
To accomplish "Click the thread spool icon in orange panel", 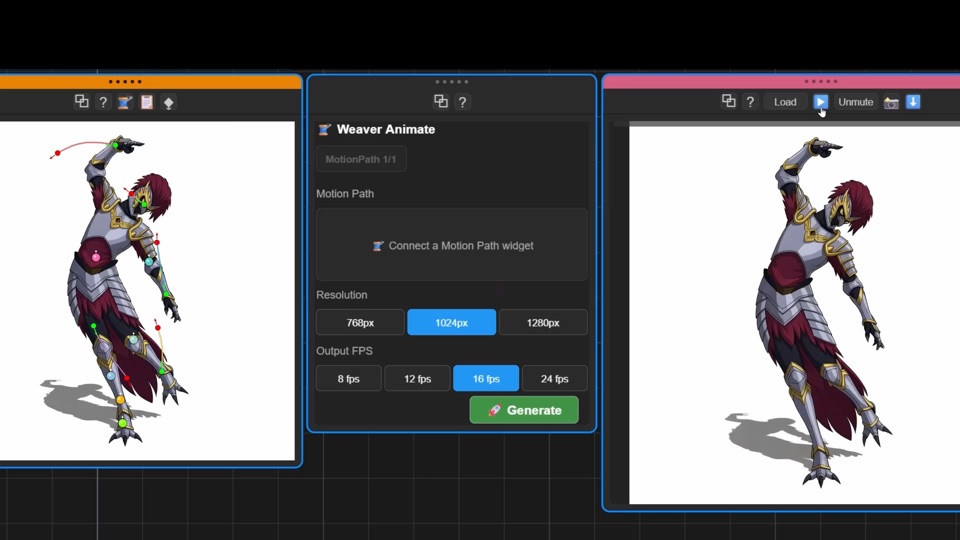I will 124,102.
